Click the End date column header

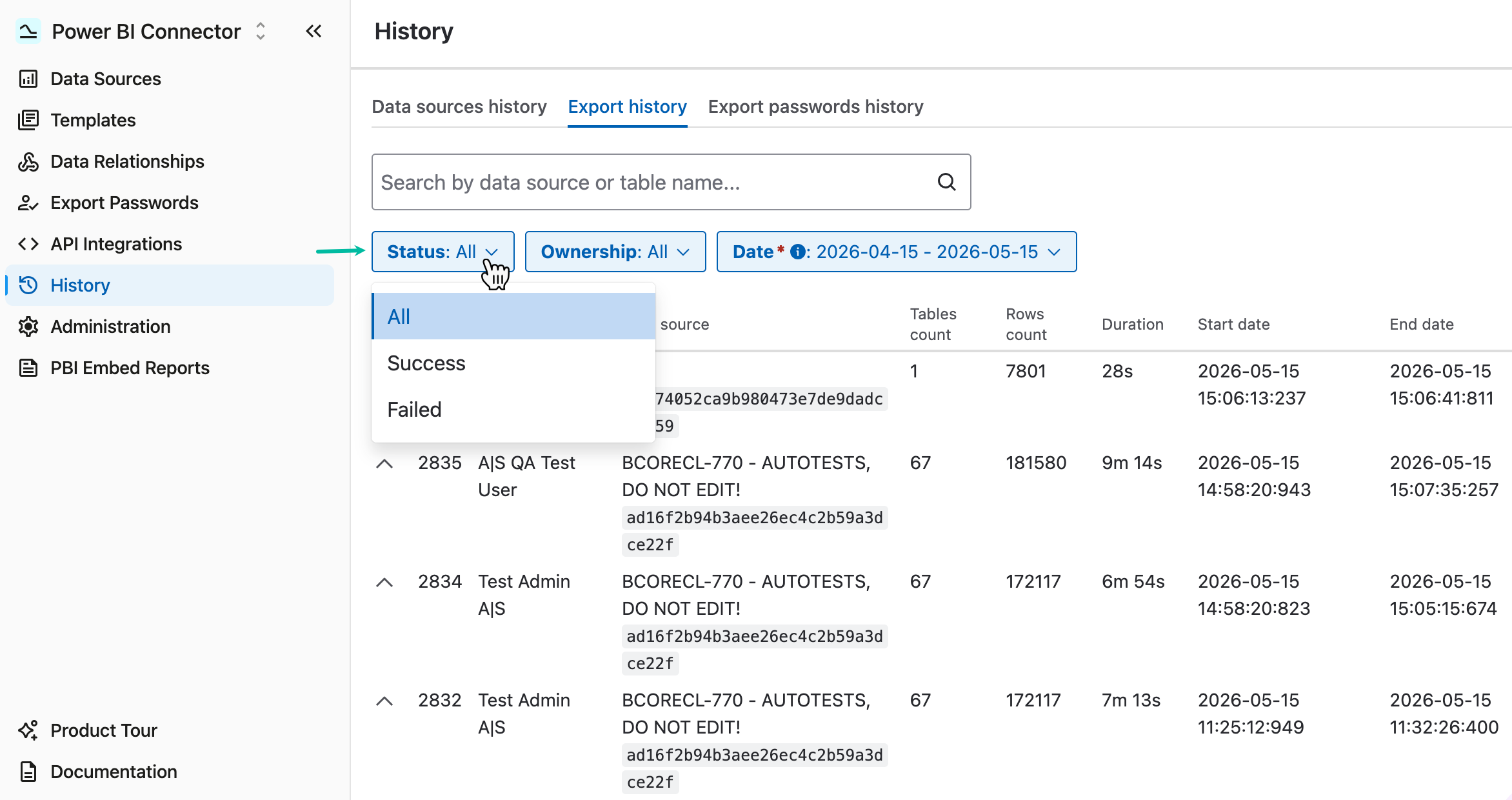tap(1422, 325)
